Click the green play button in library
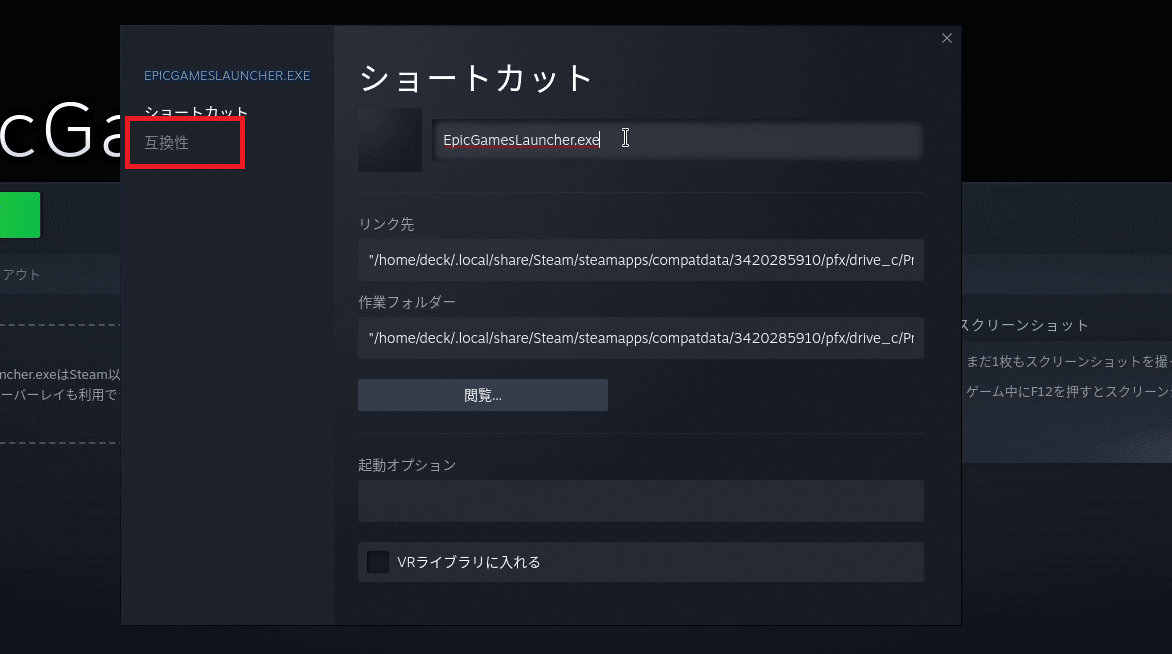Screen dimensions: 1172x654 point(19,215)
